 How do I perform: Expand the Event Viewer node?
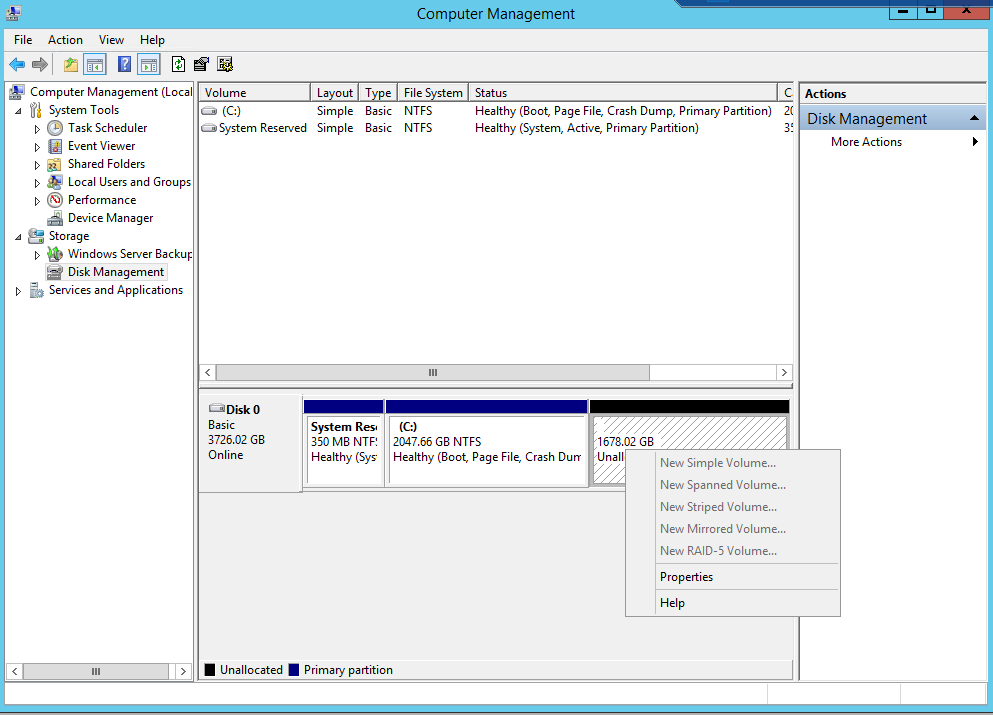click(37, 147)
